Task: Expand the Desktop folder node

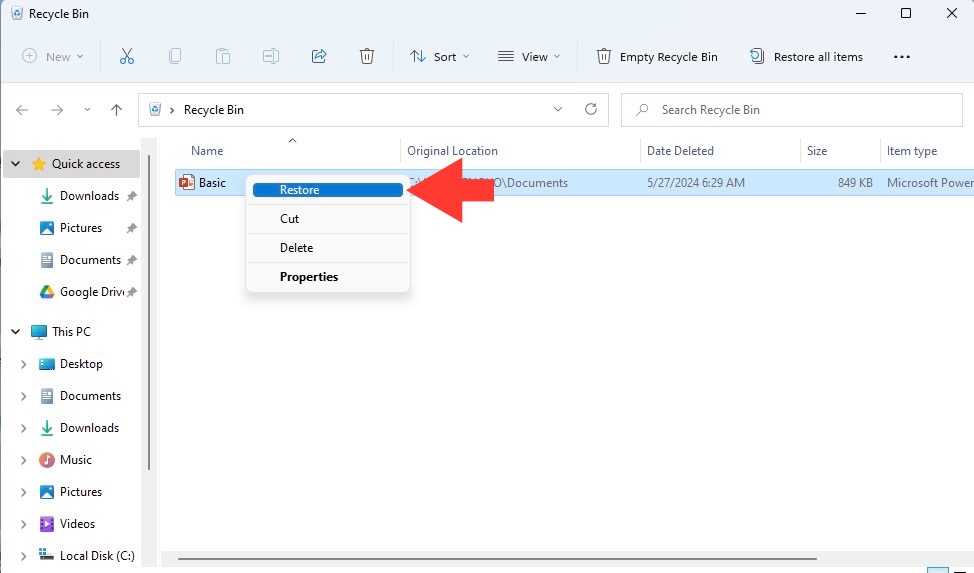Action: click(x=24, y=364)
